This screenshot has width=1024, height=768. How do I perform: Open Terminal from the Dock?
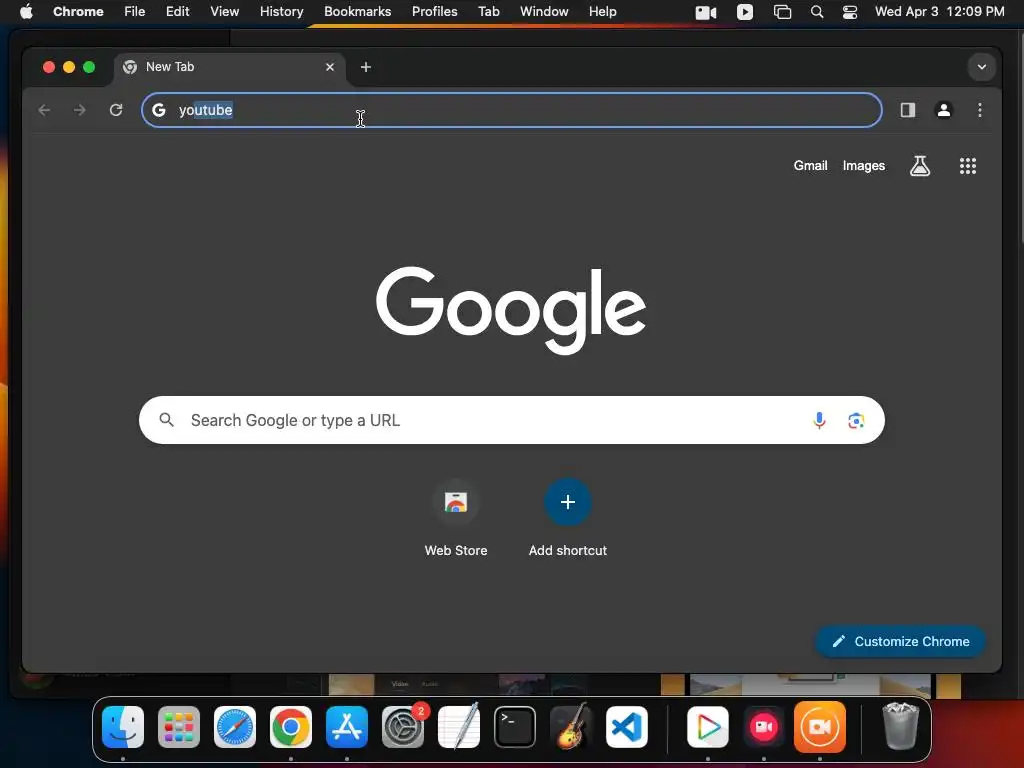click(515, 727)
